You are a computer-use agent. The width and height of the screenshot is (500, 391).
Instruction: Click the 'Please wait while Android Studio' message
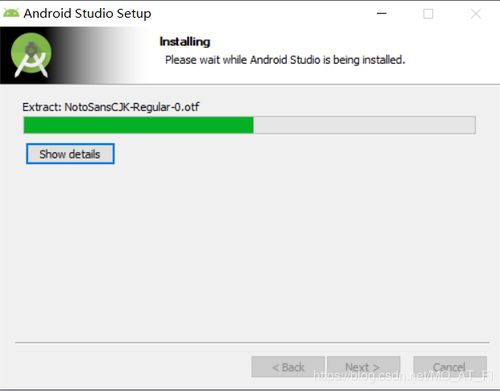click(285, 60)
